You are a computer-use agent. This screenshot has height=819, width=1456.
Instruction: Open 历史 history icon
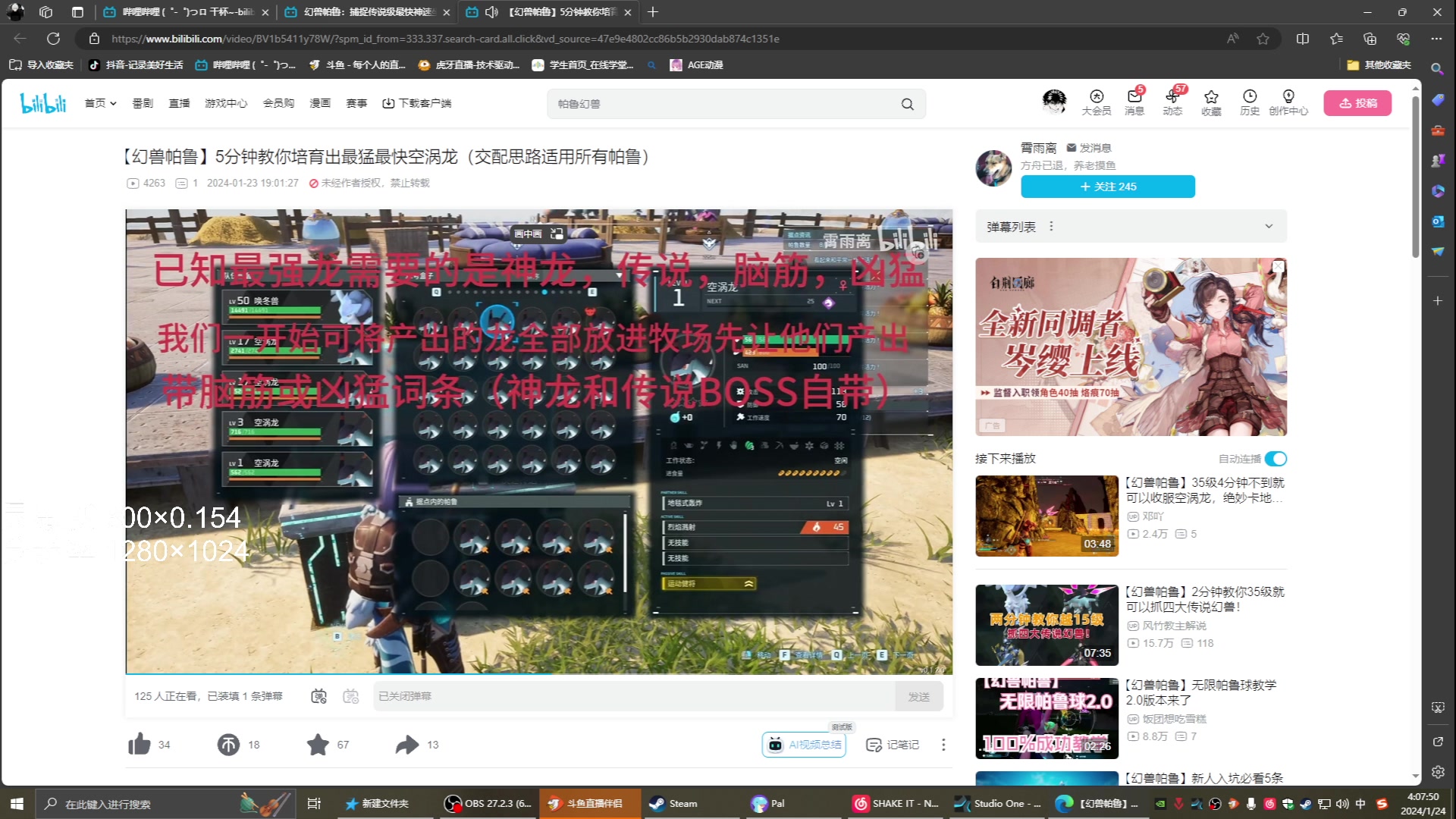point(1250,102)
